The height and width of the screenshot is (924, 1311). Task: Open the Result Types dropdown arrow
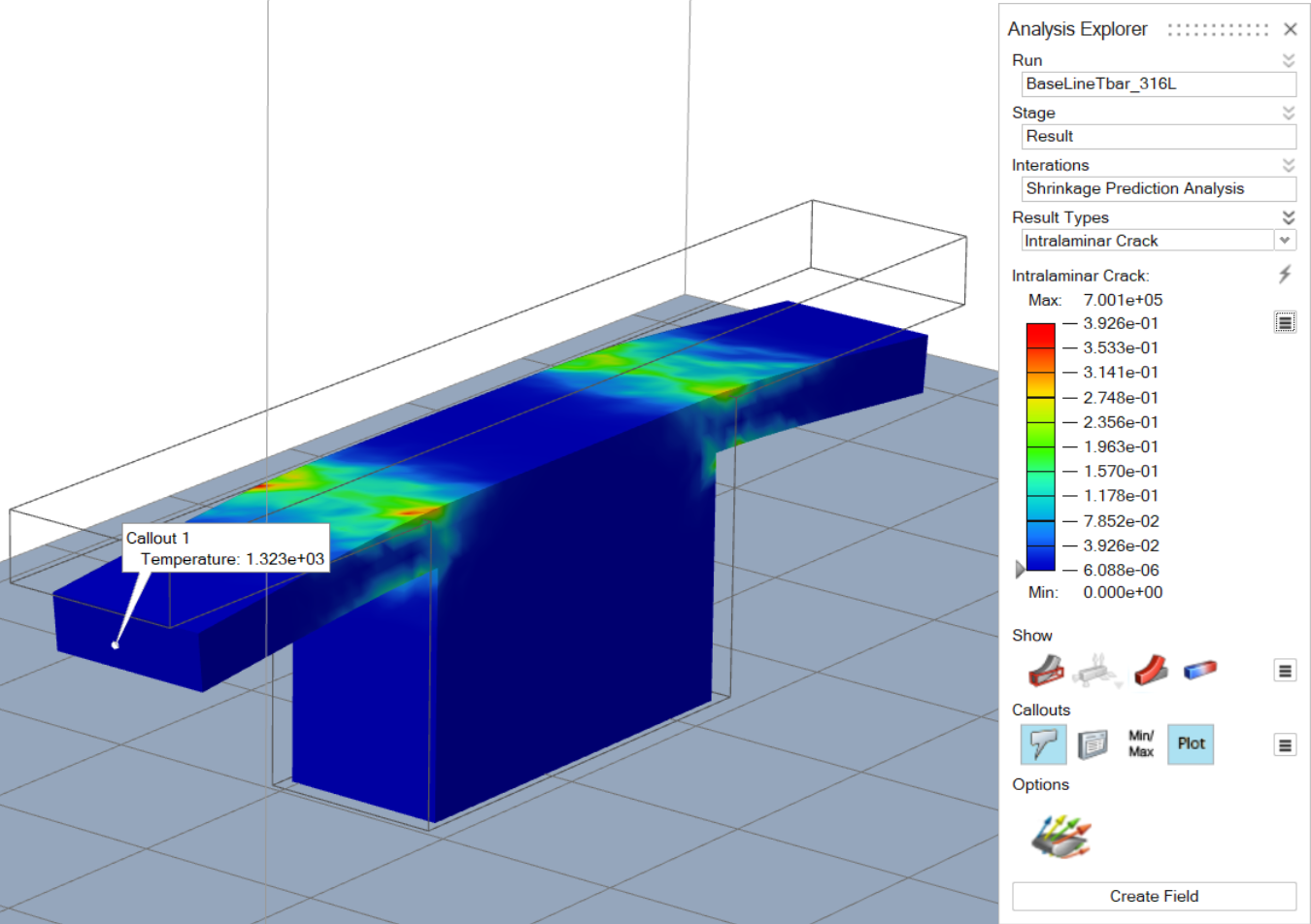click(x=1285, y=241)
